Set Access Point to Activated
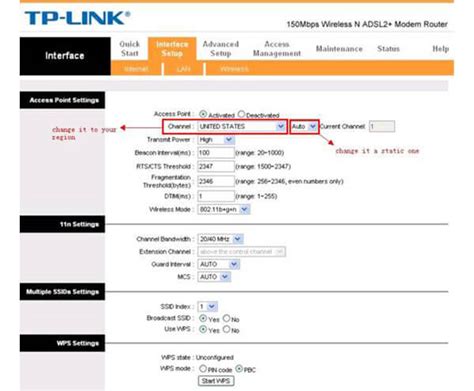Viewport: 474px width, 391px height. [203, 114]
